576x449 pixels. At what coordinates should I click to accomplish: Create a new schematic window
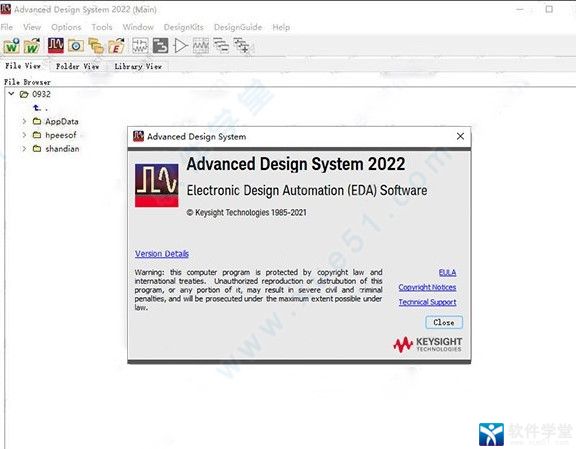click(x=140, y=46)
